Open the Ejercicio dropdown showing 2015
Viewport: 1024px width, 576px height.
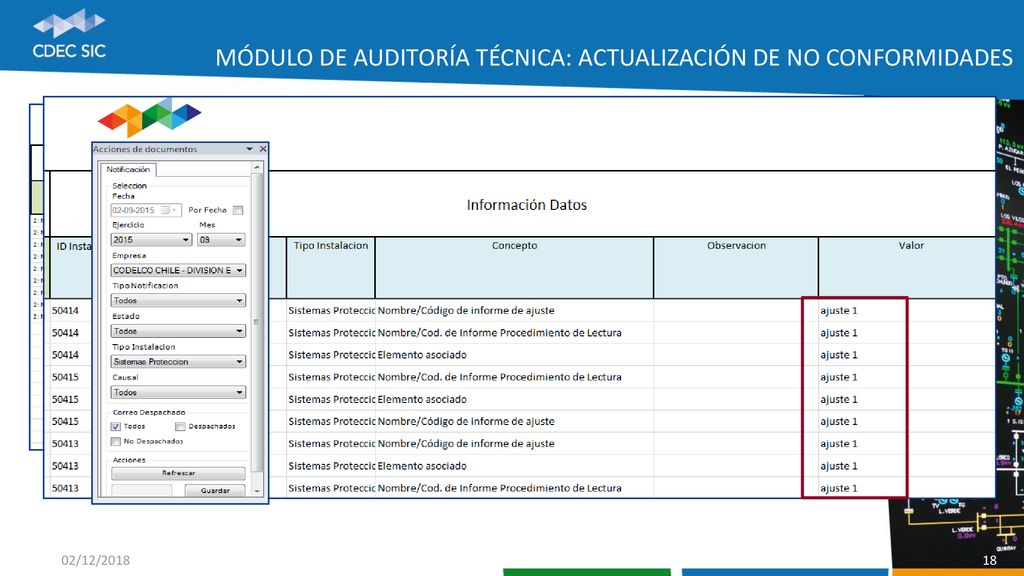151,240
